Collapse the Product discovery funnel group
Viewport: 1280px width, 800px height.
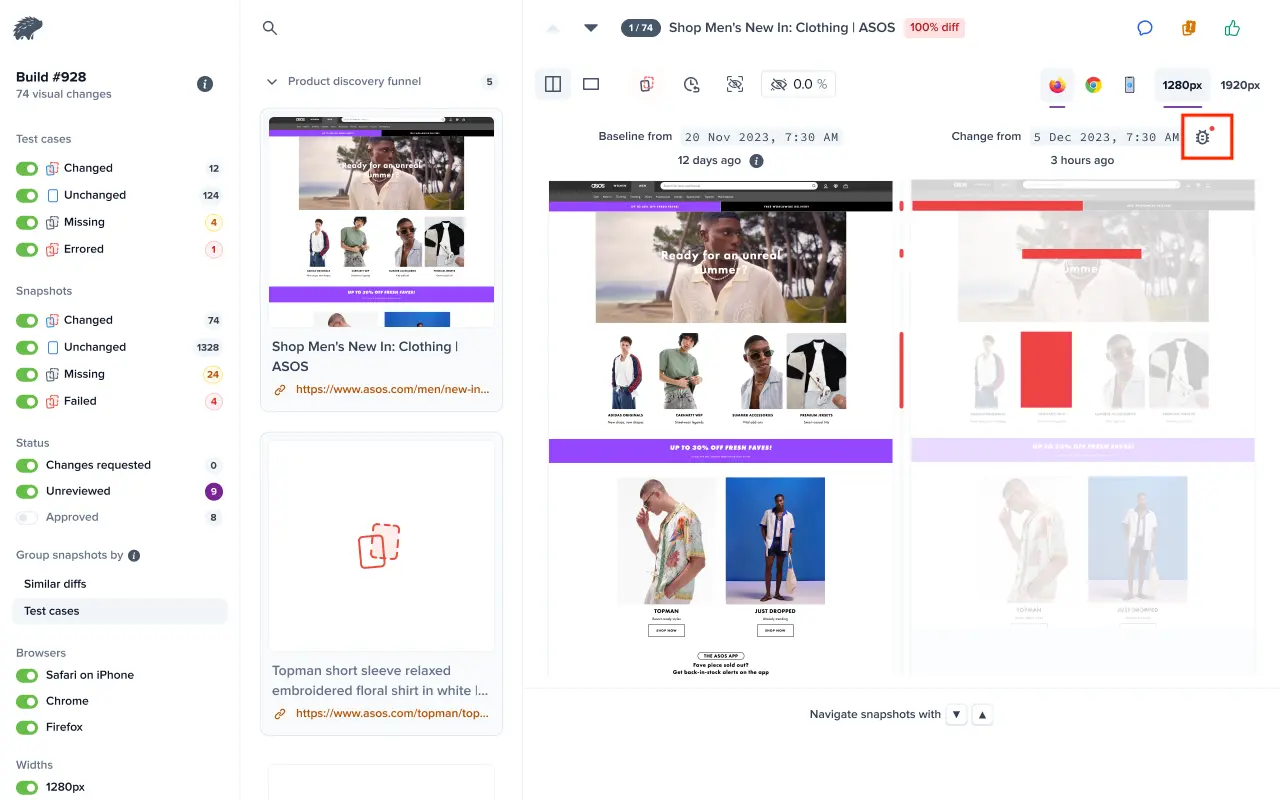point(271,82)
